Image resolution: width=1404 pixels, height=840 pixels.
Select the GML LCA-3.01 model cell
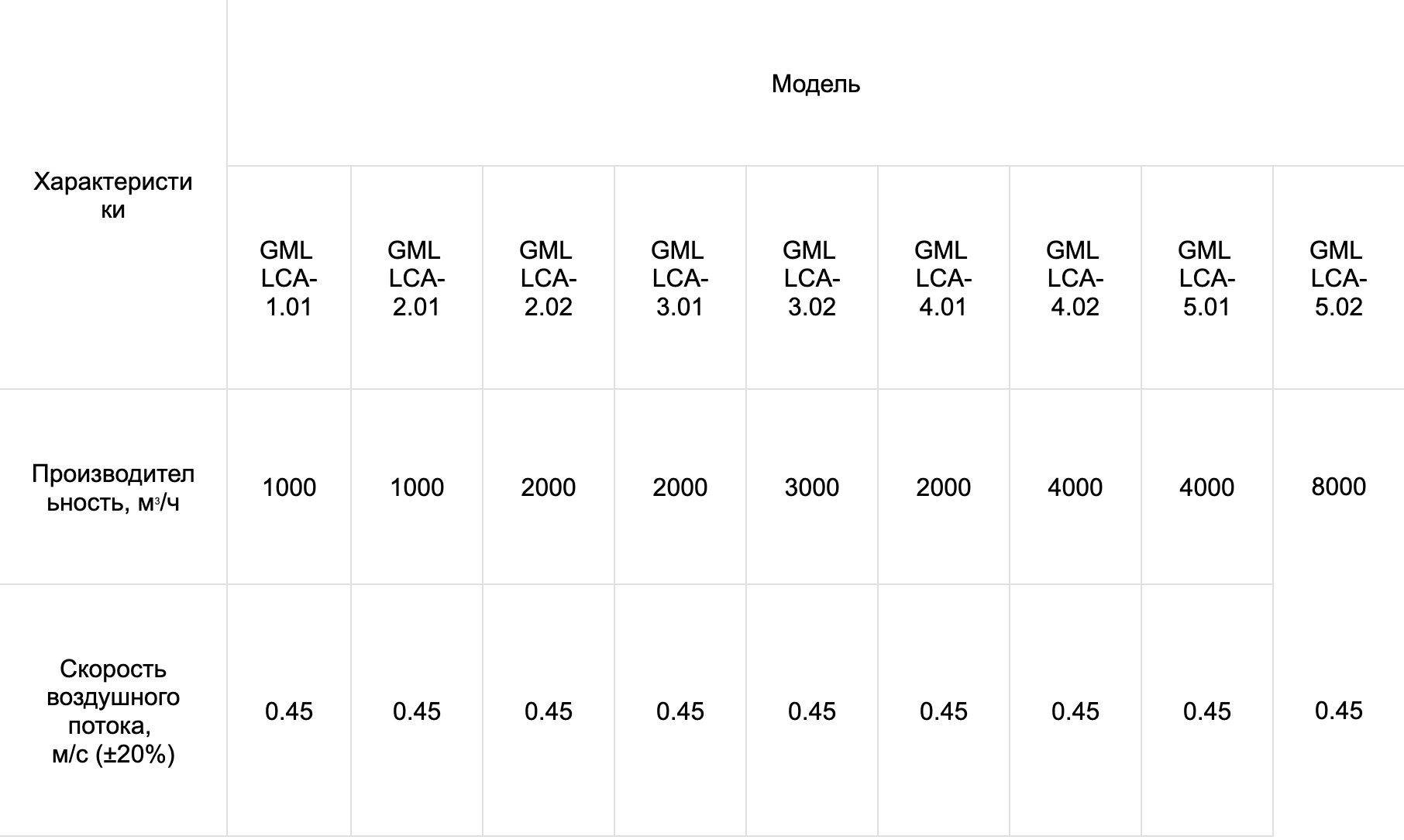tap(680, 278)
